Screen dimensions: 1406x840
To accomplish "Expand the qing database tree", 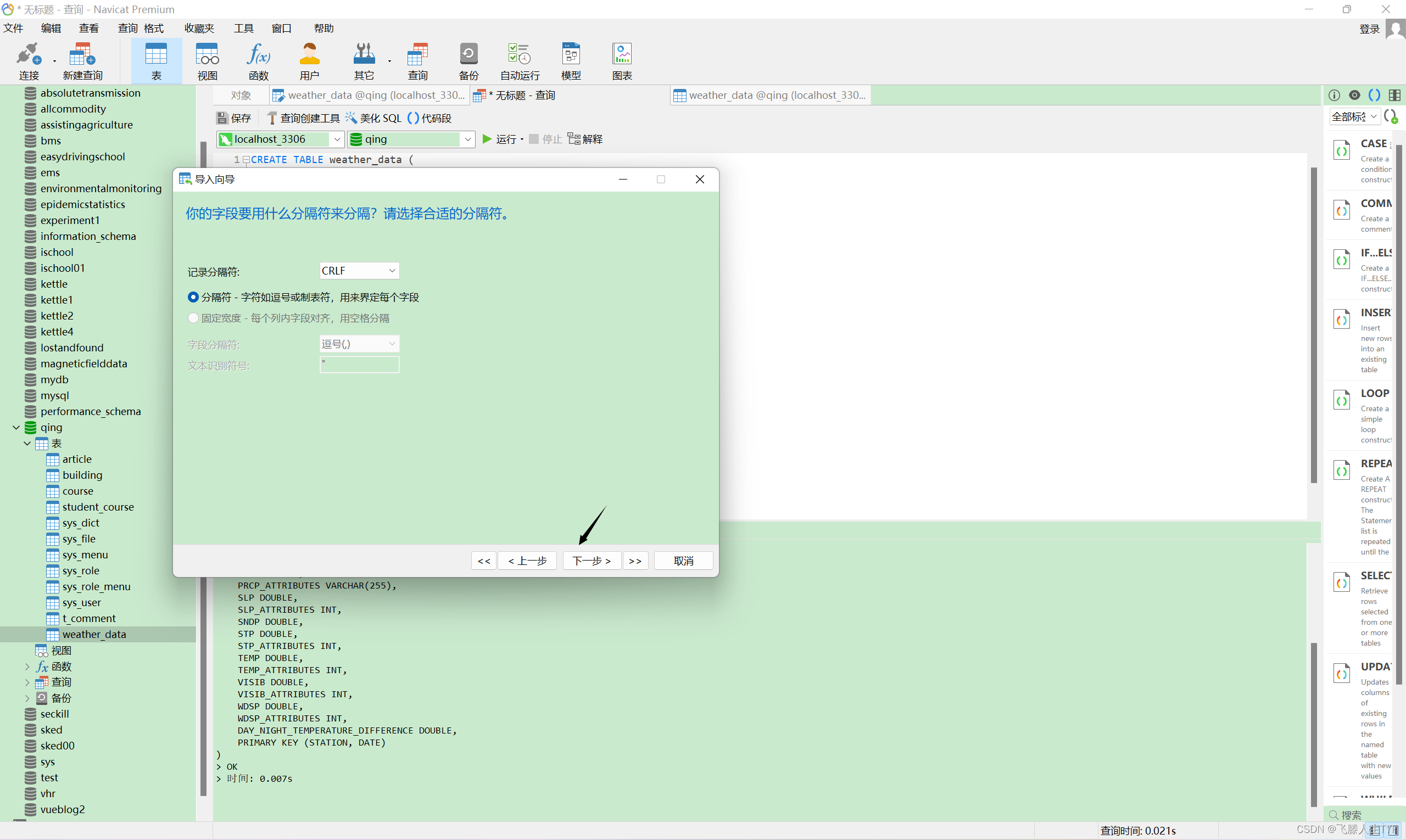I will click(17, 427).
